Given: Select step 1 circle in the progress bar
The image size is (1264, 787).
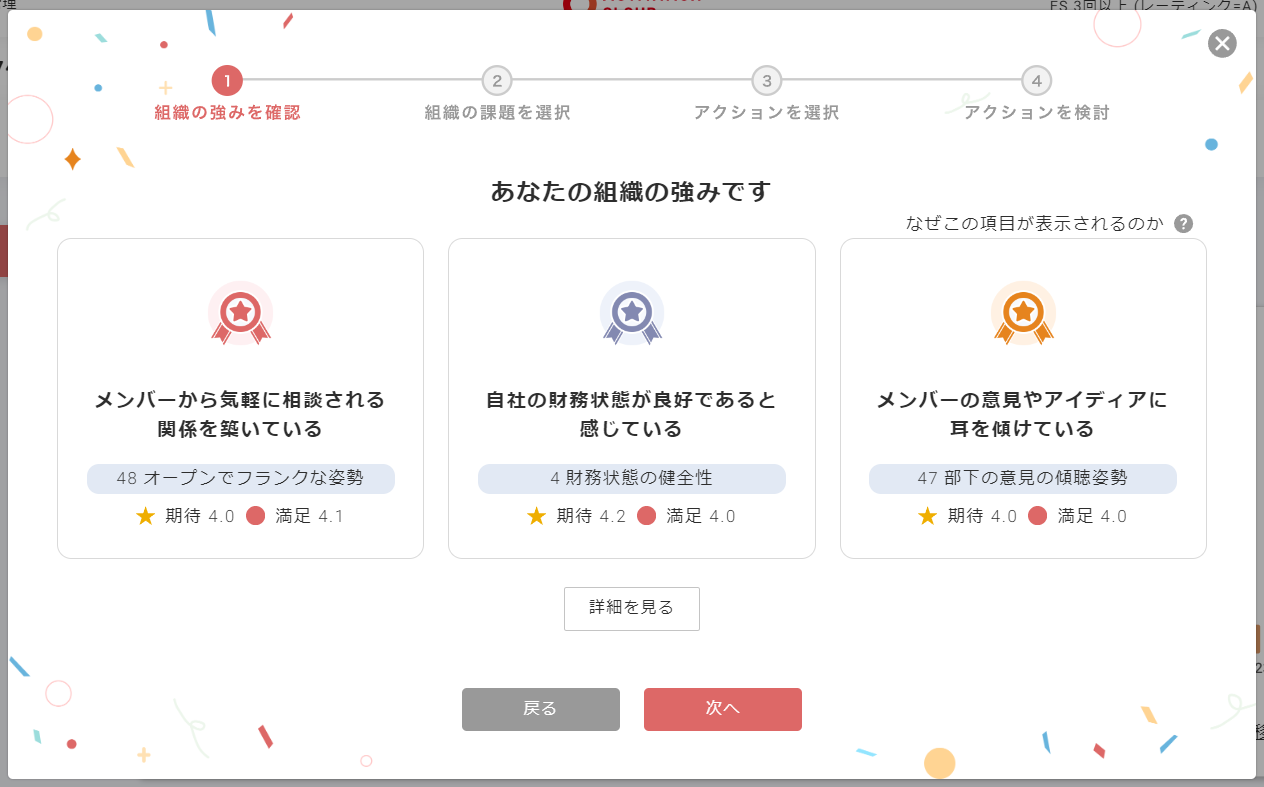Looking at the screenshot, I should (x=227, y=81).
